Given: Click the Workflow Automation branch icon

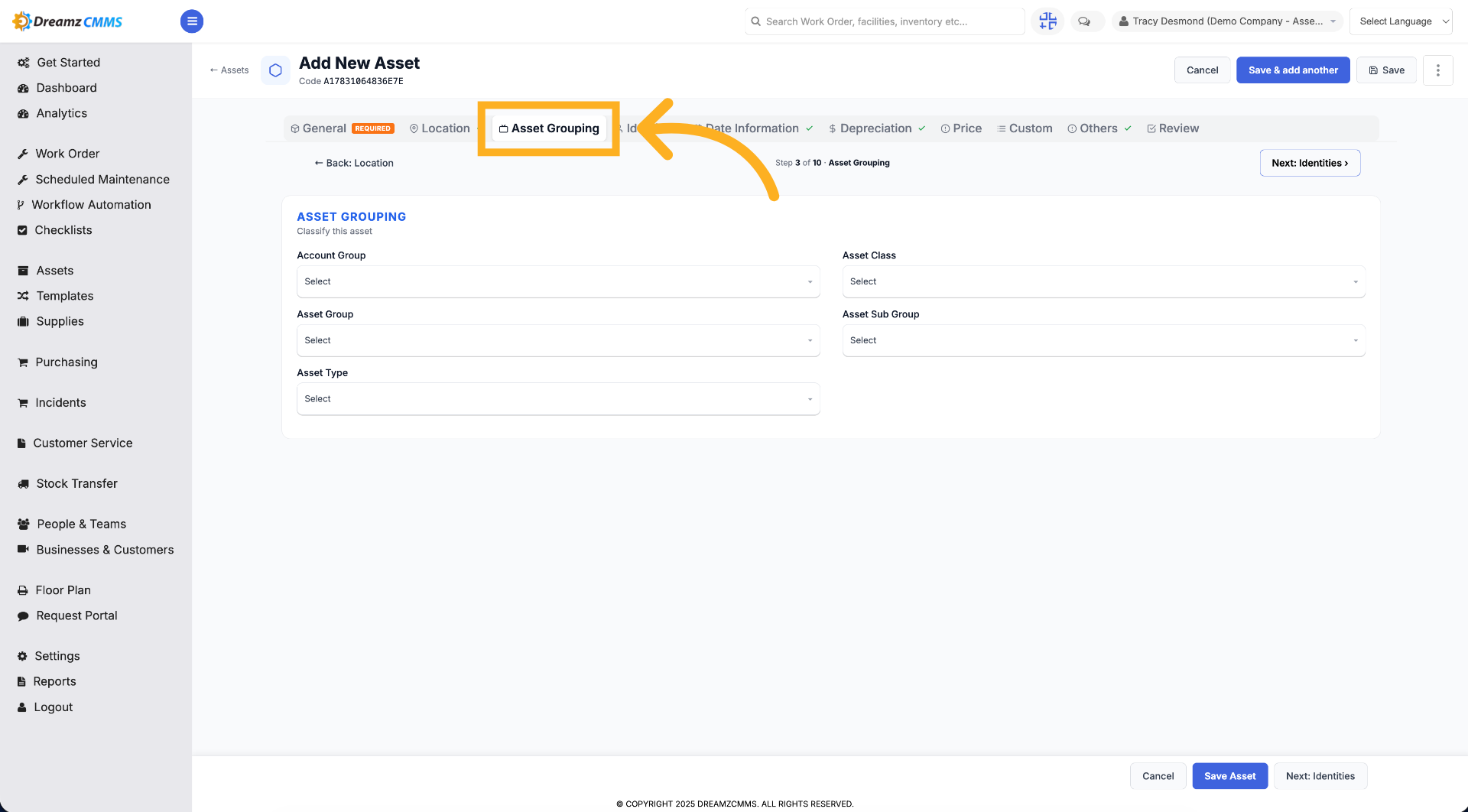Looking at the screenshot, I should click(x=21, y=205).
